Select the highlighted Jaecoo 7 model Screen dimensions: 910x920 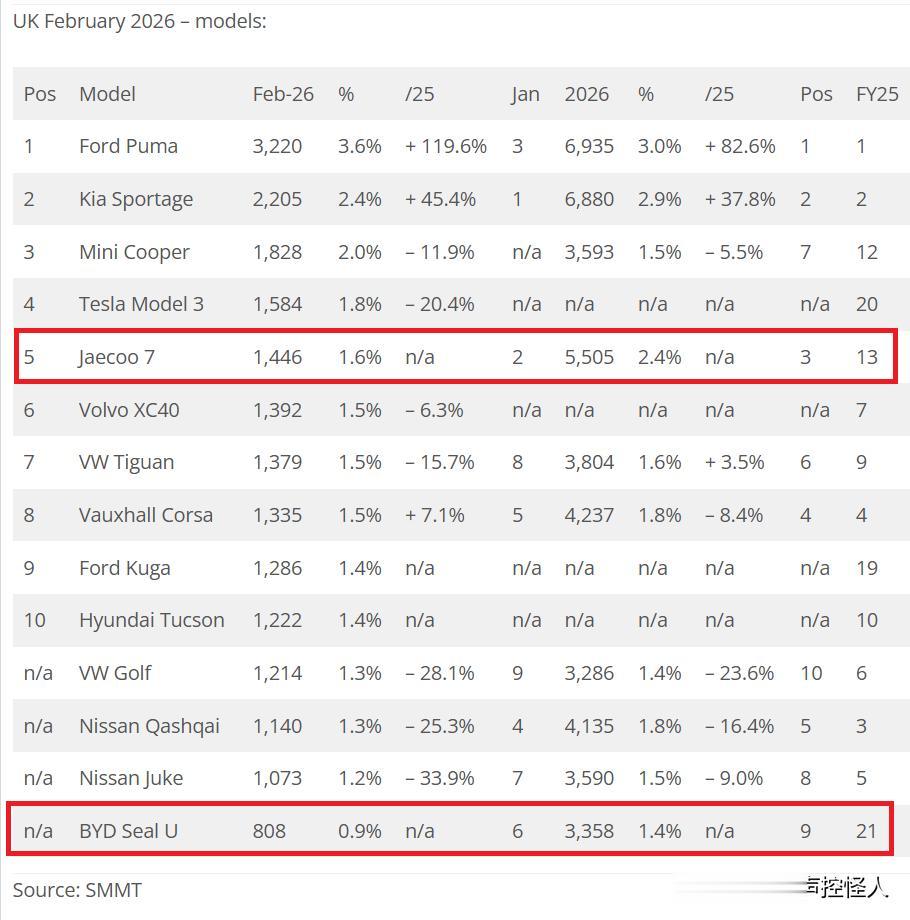[117, 357]
